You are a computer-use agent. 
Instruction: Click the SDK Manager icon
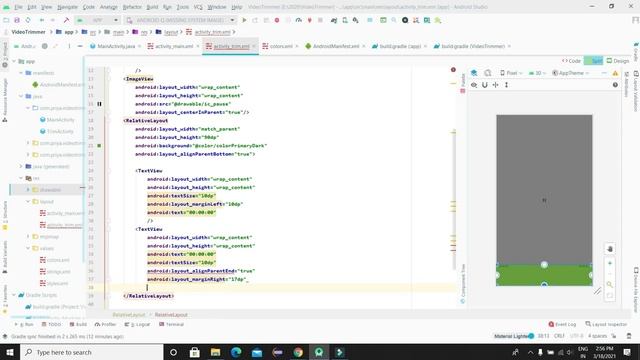point(356,20)
